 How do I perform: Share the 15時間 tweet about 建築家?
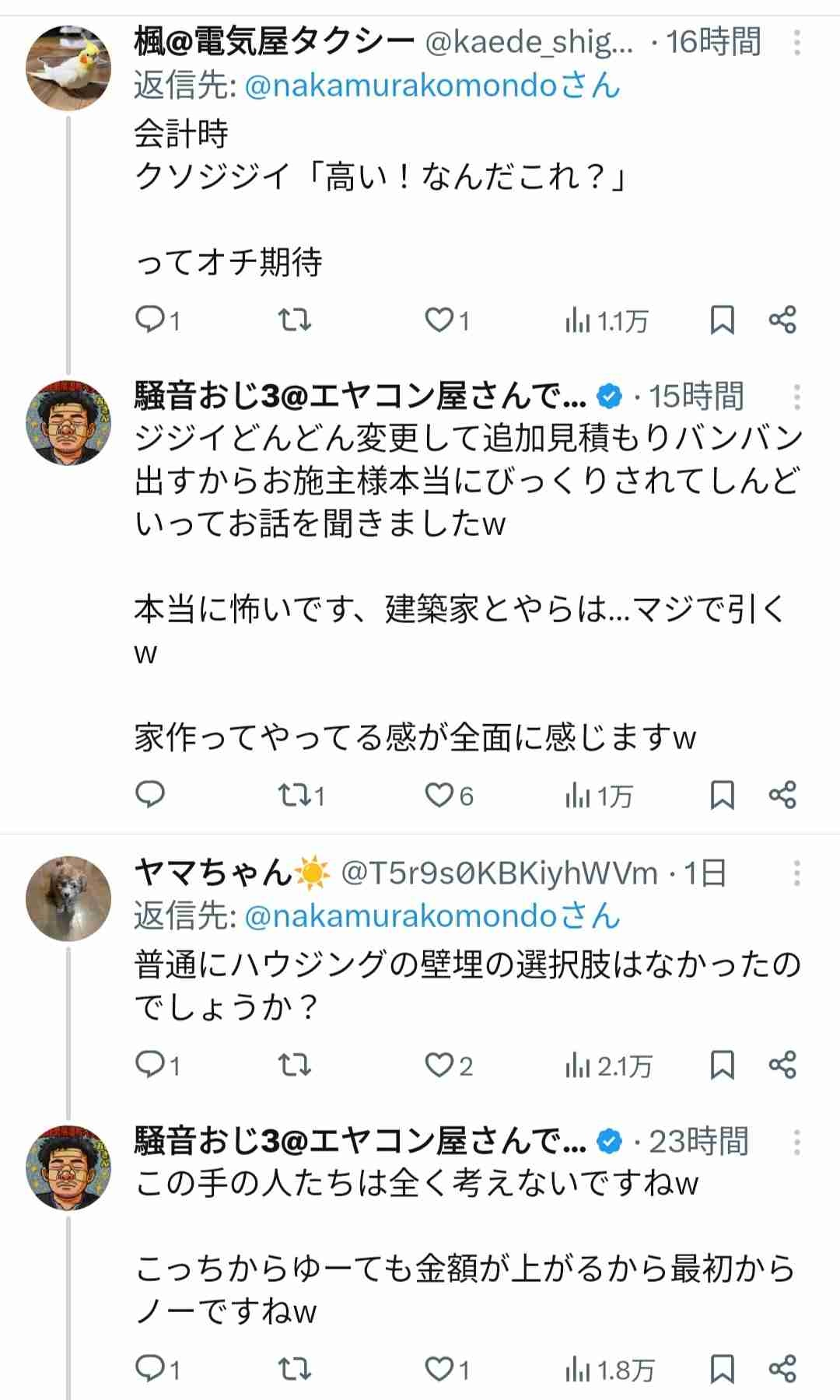pyautogui.click(x=782, y=795)
